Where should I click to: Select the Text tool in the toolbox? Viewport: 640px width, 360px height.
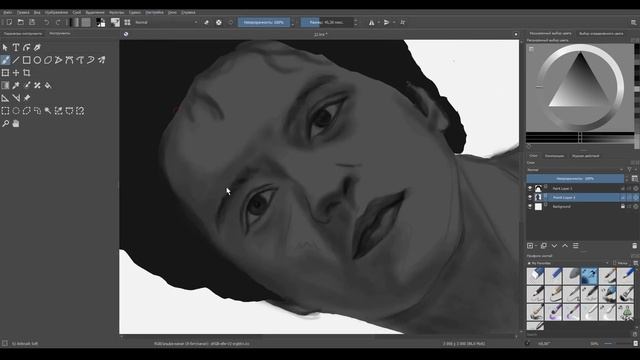(16, 47)
